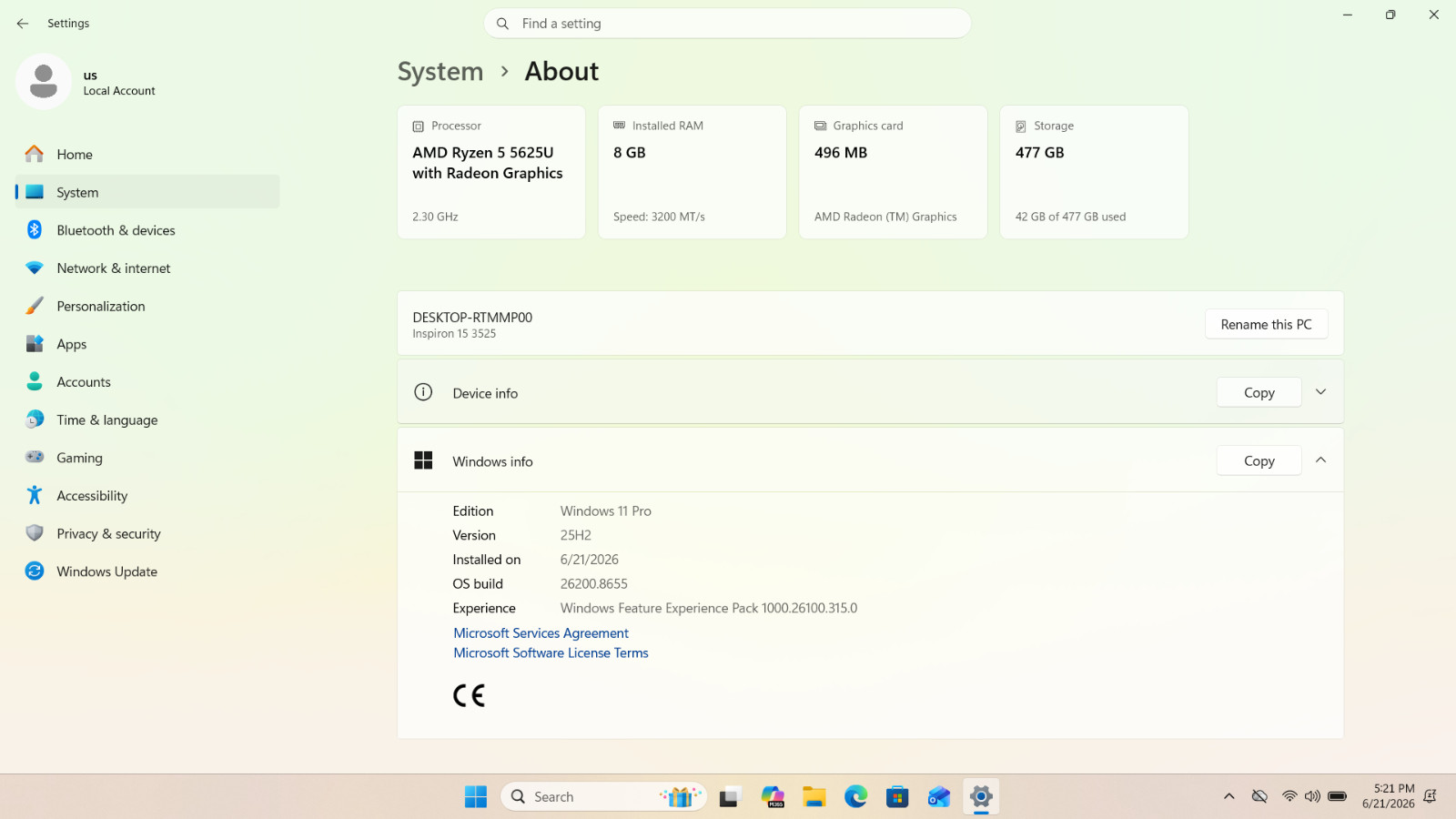1456x819 pixels.
Task: Click the PC name DESKTOP-RTMMP00
Action: [x=472, y=318]
